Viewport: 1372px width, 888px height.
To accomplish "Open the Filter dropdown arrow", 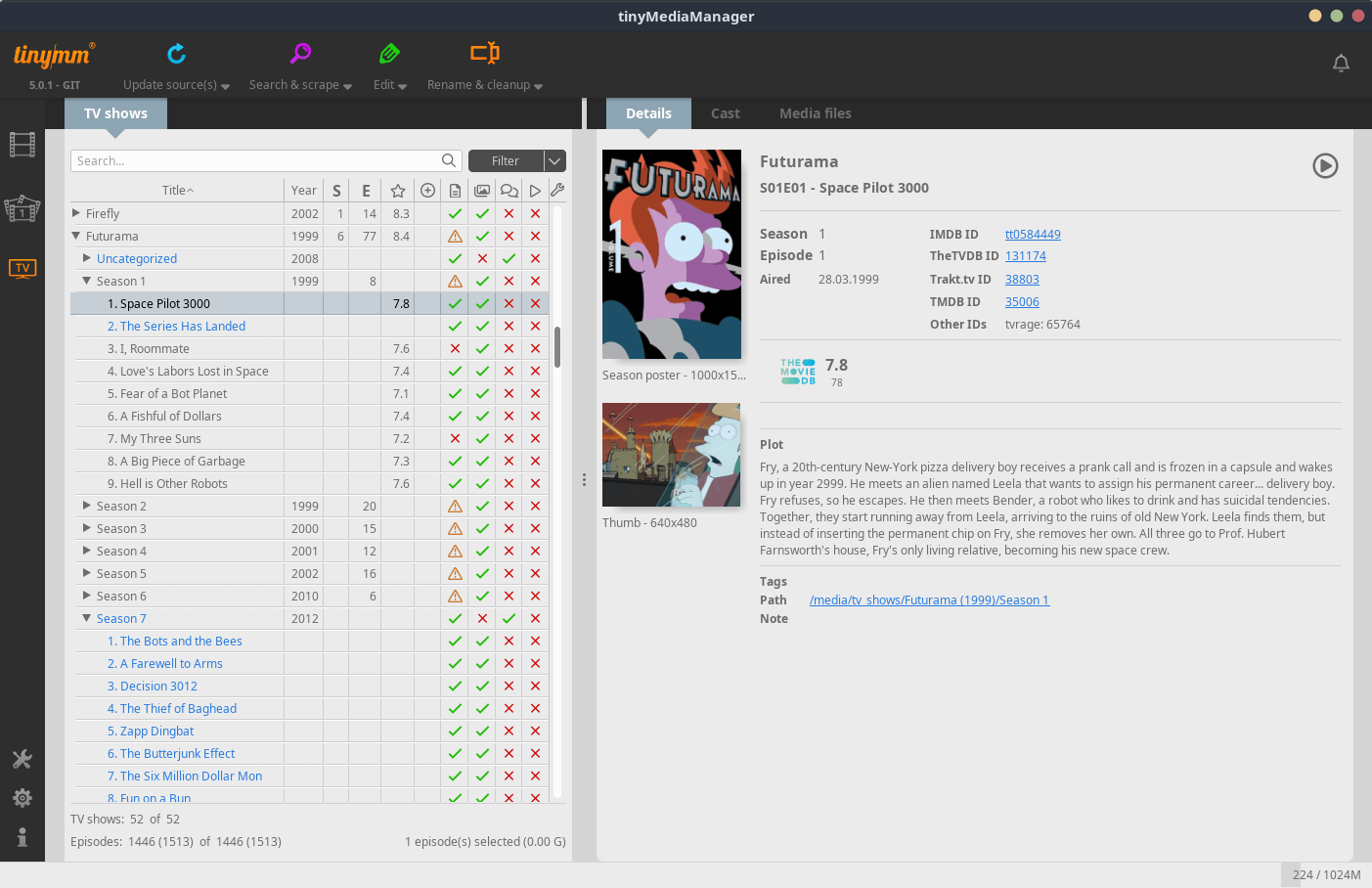I will tap(554, 161).
